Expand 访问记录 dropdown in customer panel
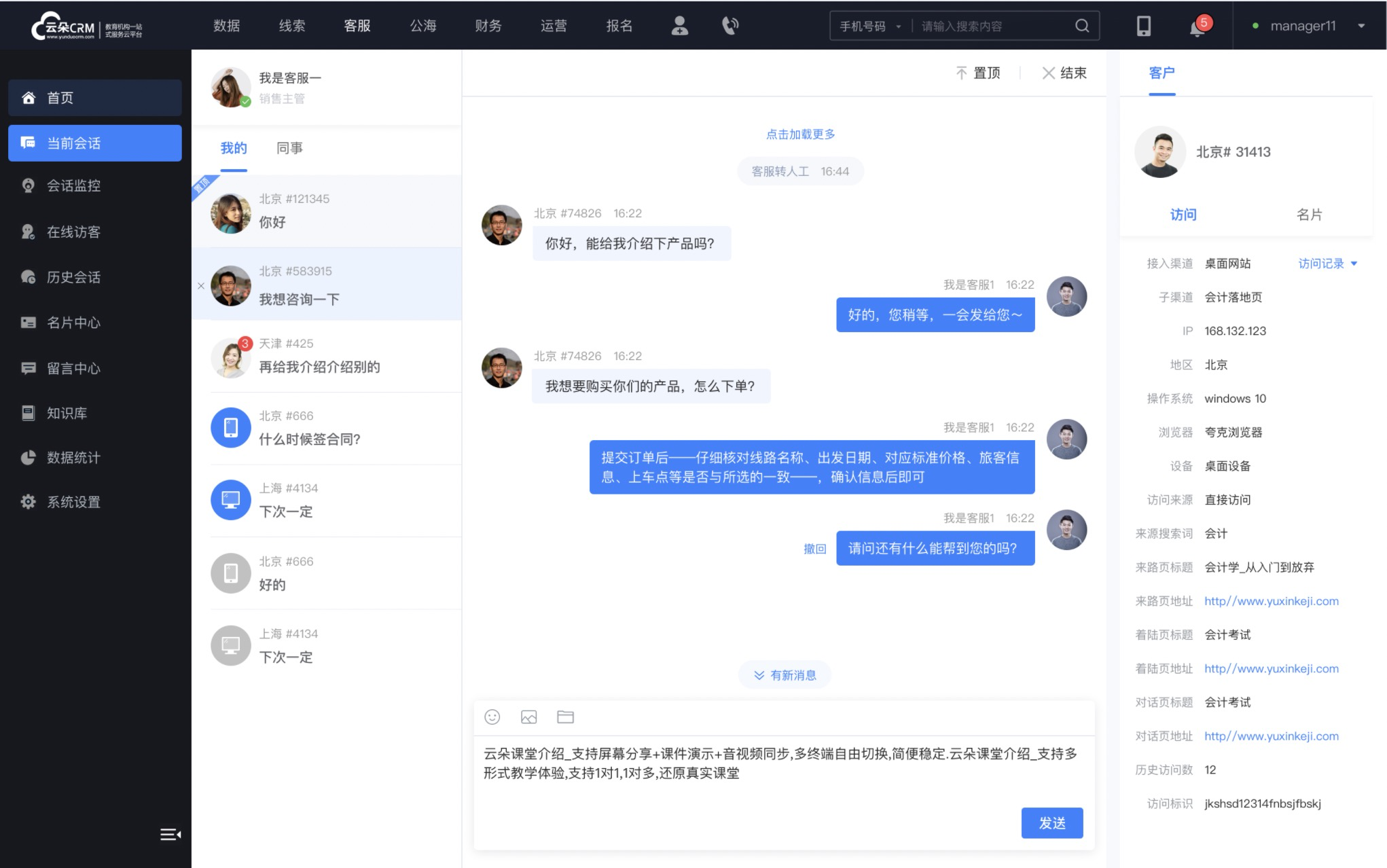Viewport: 1387px width, 868px height. [x=1327, y=264]
